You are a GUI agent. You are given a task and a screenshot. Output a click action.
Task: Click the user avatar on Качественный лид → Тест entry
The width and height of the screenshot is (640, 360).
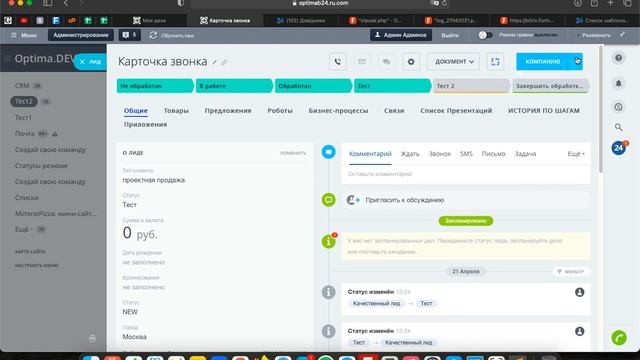coord(580,292)
